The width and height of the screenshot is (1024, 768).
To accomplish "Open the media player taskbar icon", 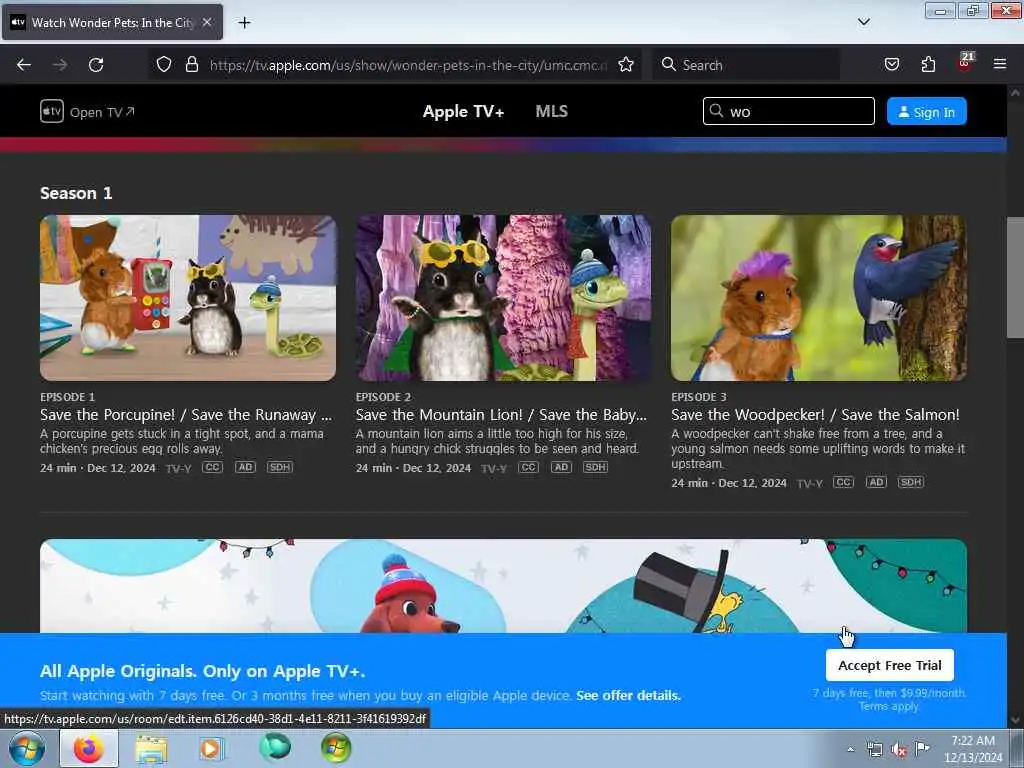I will tap(210, 748).
